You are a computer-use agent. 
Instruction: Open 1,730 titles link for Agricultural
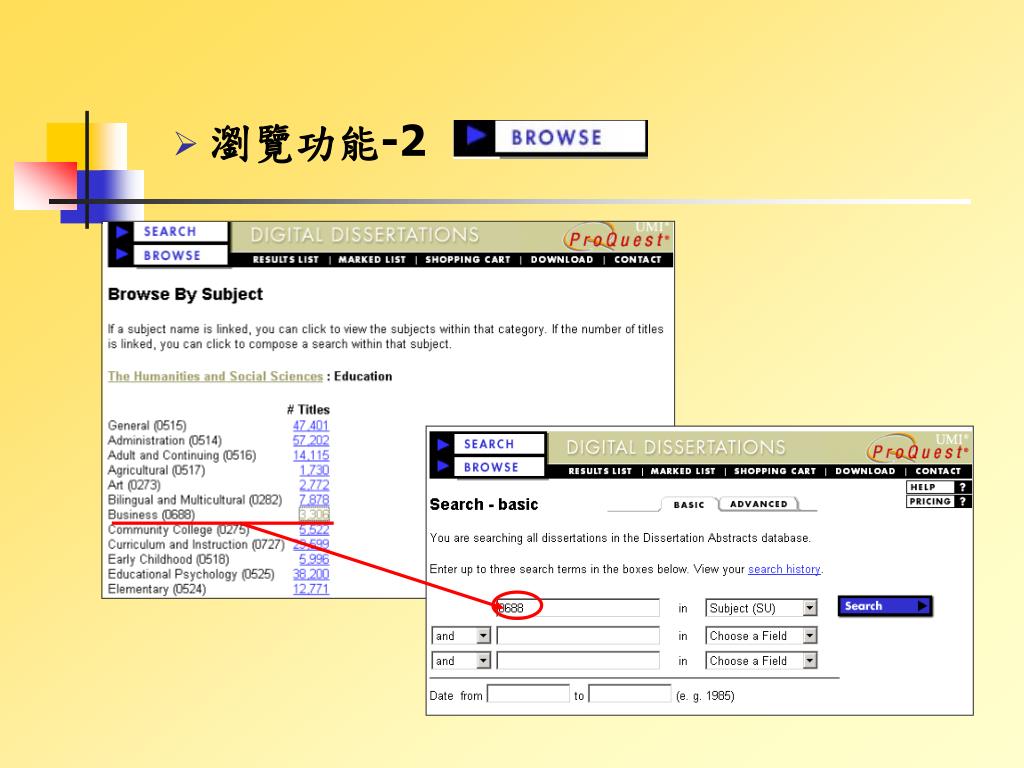[314, 470]
